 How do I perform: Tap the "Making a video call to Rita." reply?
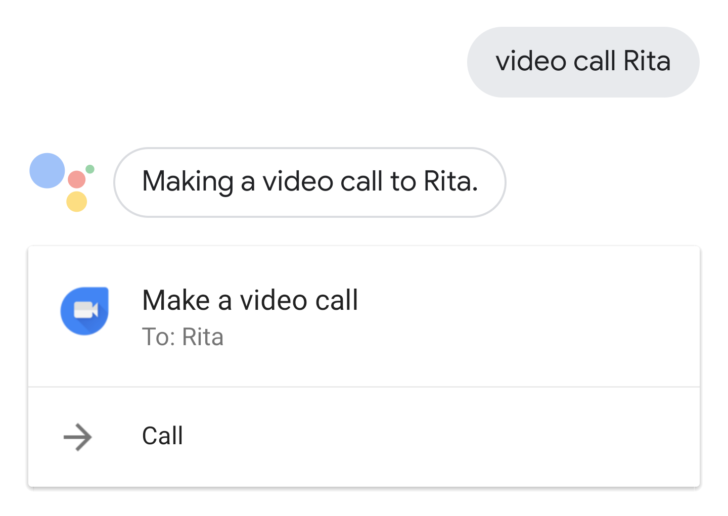tap(310, 182)
